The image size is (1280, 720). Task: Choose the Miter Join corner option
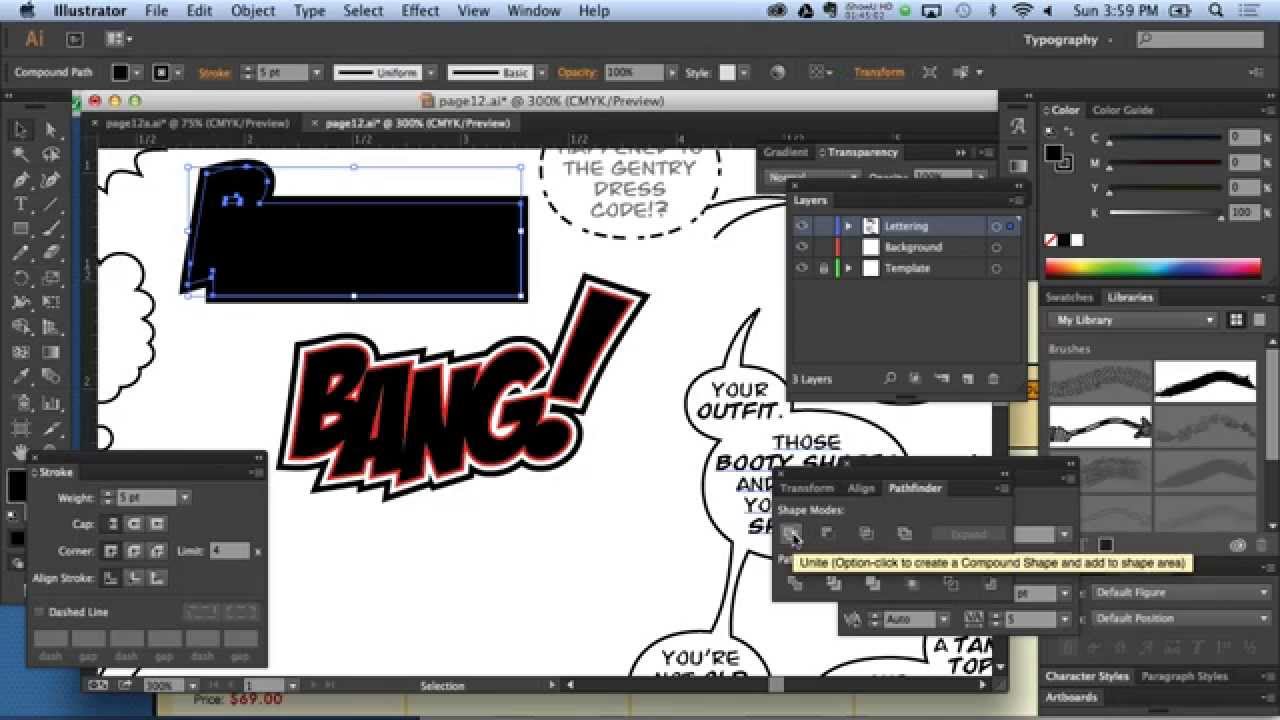pyautogui.click(x=113, y=551)
